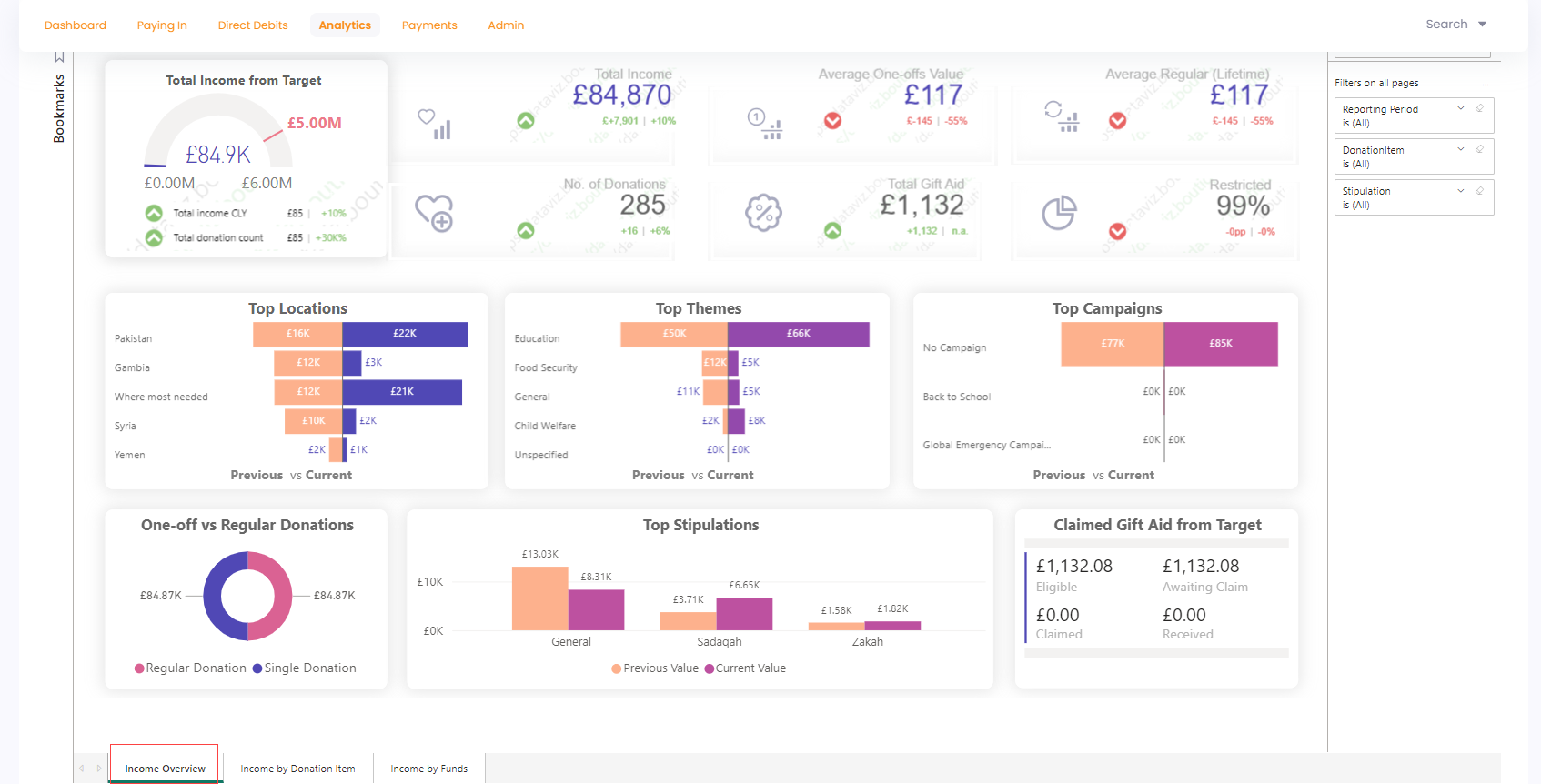
Task: Click red down indicator for Average Regular
Action: (1118, 120)
